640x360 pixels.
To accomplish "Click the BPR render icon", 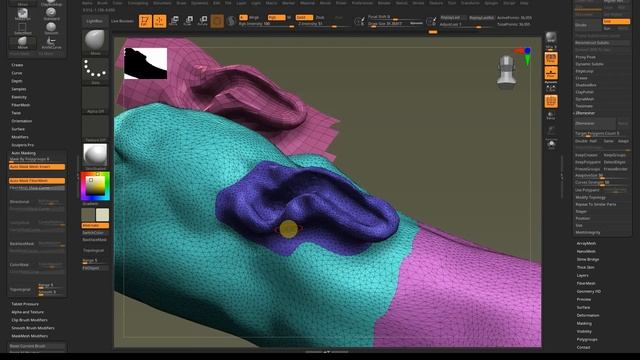I will pyautogui.click(x=551, y=38).
